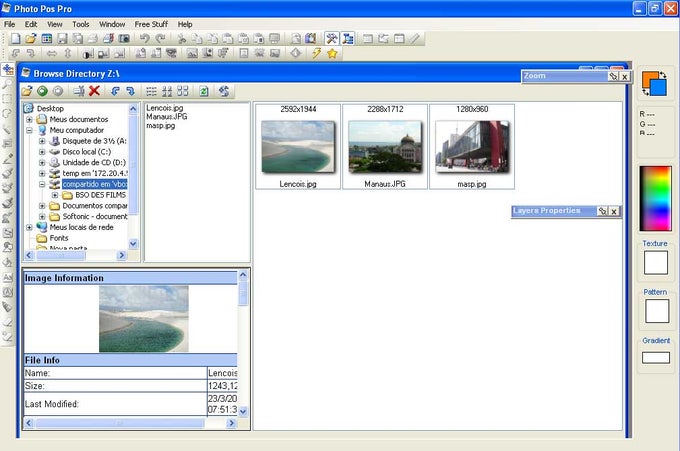
Task: Click the rotate right blue arrow in browser toolbar
Action: [x=130, y=91]
